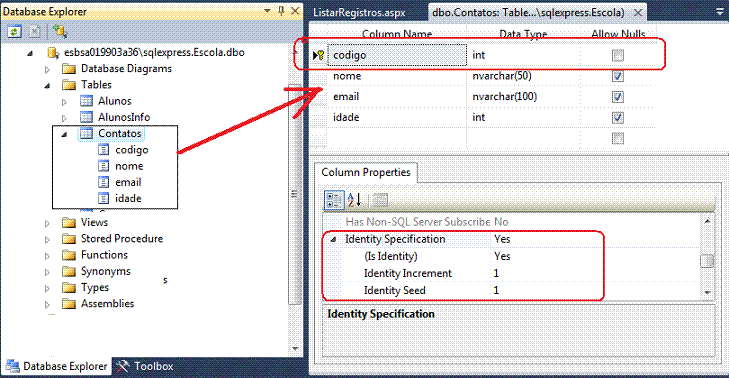Switch to the Database Explorer bottom tab
Image resolution: width=729 pixels, height=378 pixels.
pos(56,366)
